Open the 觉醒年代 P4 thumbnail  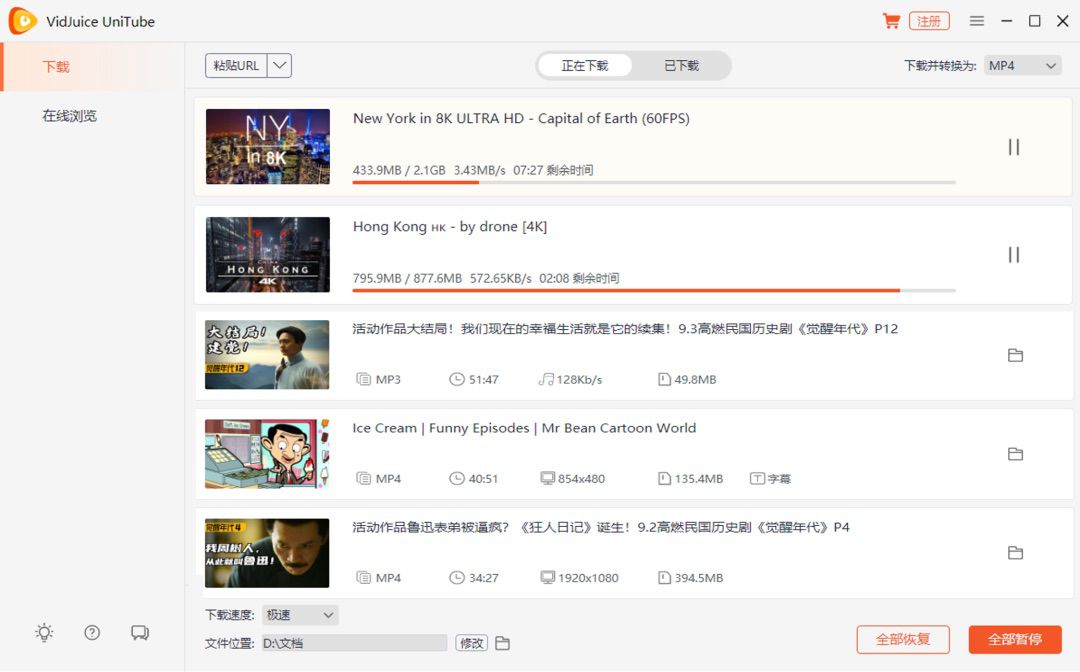(x=267, y=553)
